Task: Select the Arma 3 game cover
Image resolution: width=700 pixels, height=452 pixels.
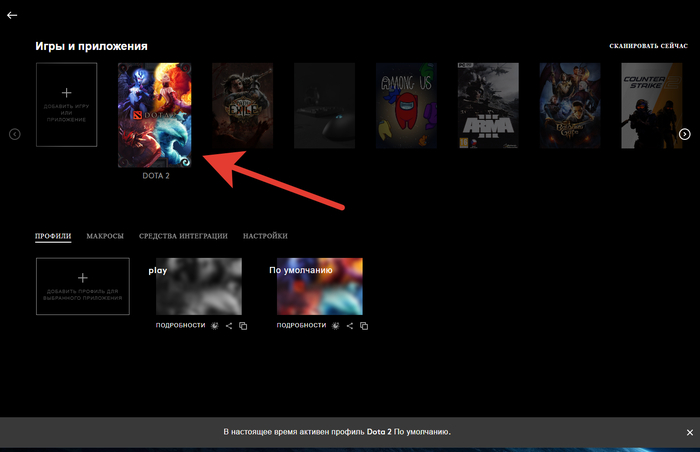Action: tap(488, 105)
